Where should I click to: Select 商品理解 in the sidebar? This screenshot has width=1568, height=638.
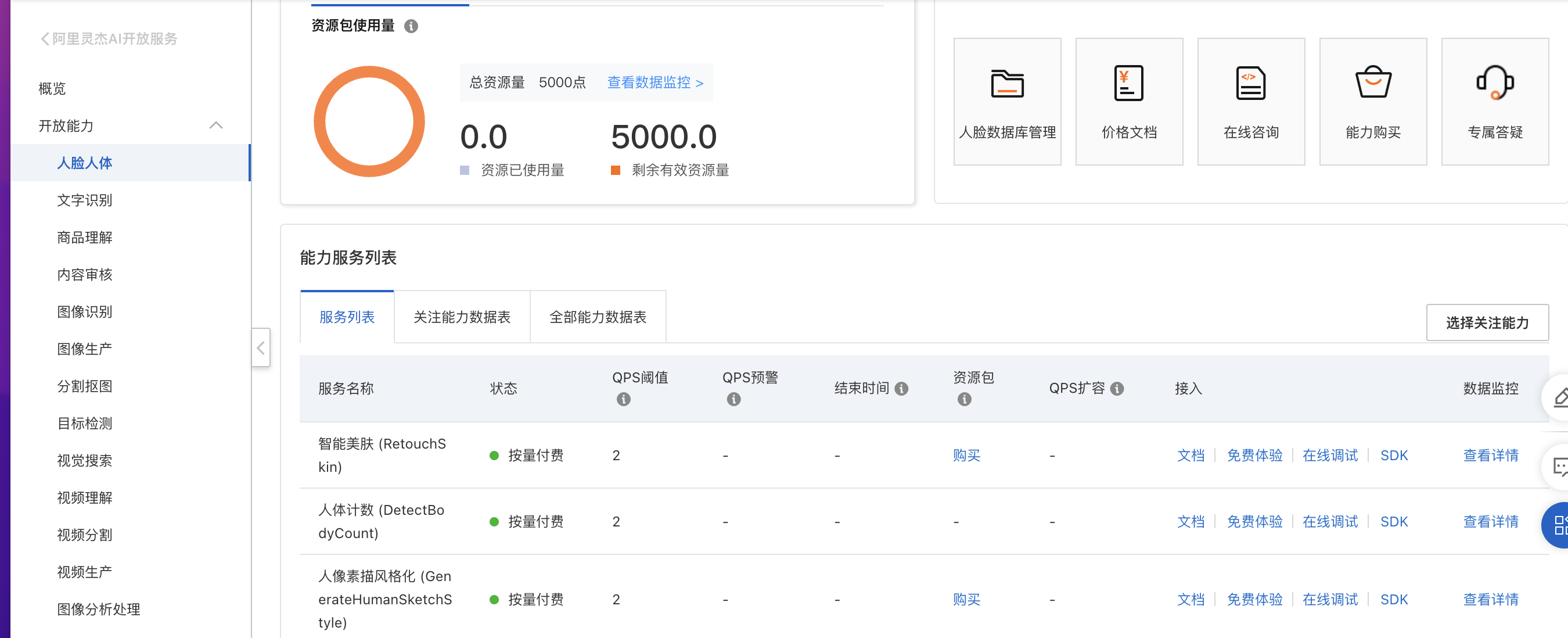pyautogui.click(x=85, y=238)
